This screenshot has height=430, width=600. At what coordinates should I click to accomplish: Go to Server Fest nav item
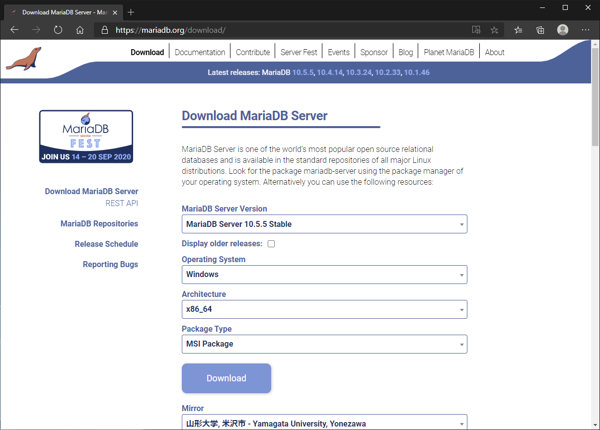coord(299,52)
